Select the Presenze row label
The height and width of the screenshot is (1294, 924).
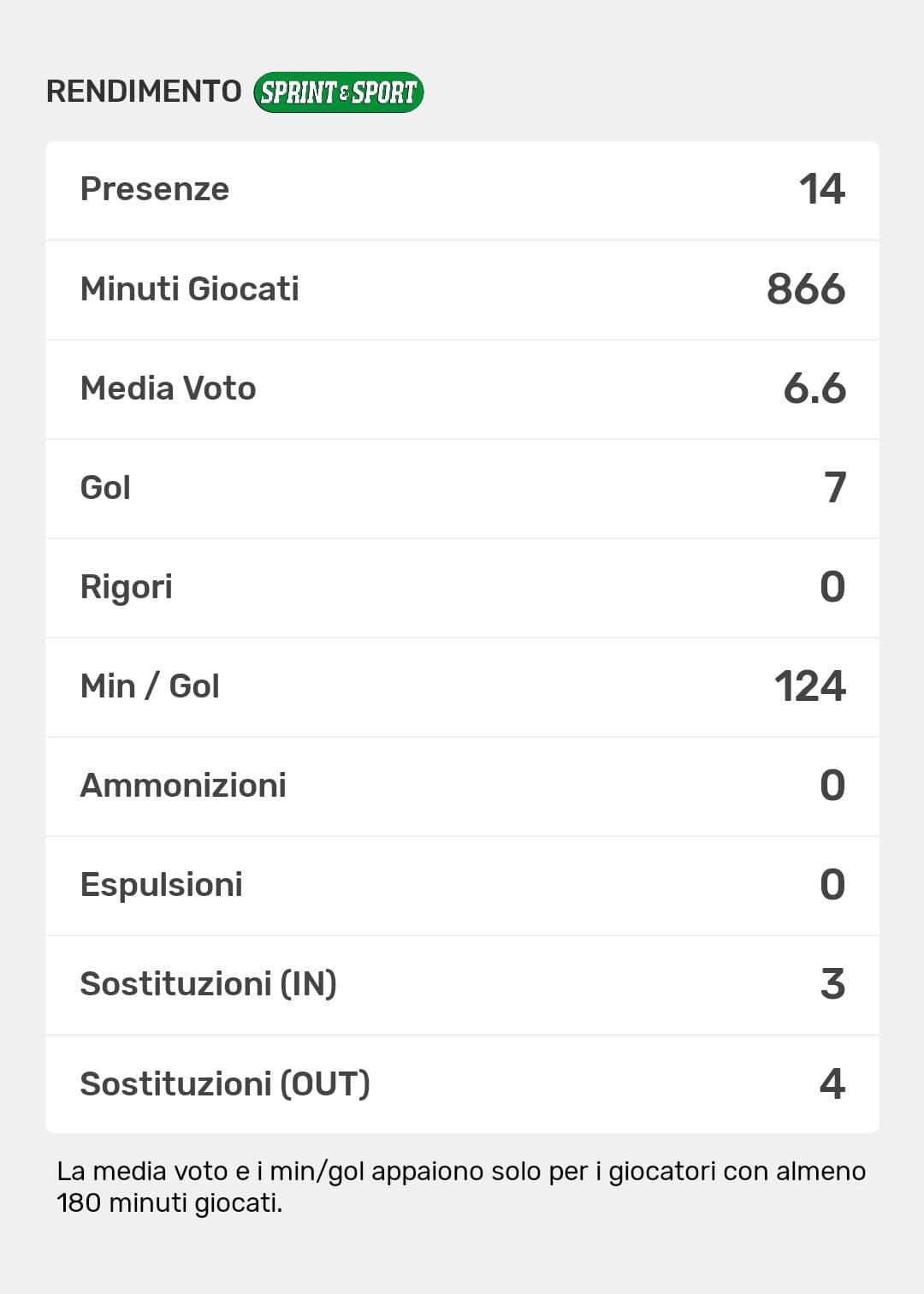tap(155, 189)
